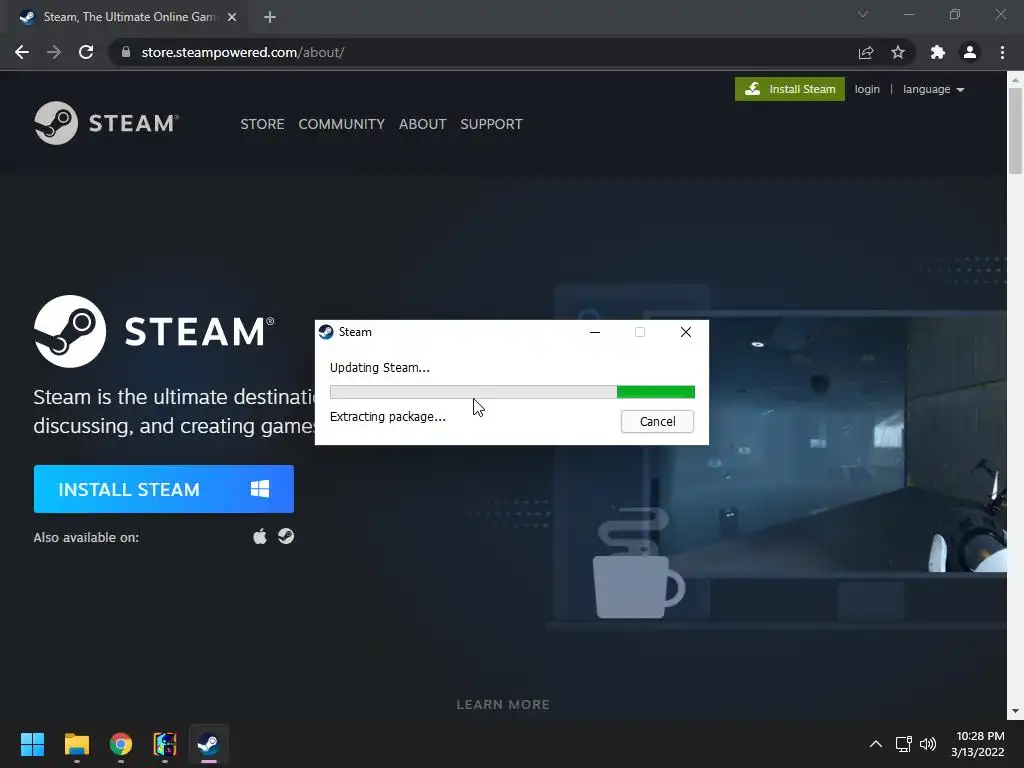Click 'Updating Steam...' text

point(379,368)
